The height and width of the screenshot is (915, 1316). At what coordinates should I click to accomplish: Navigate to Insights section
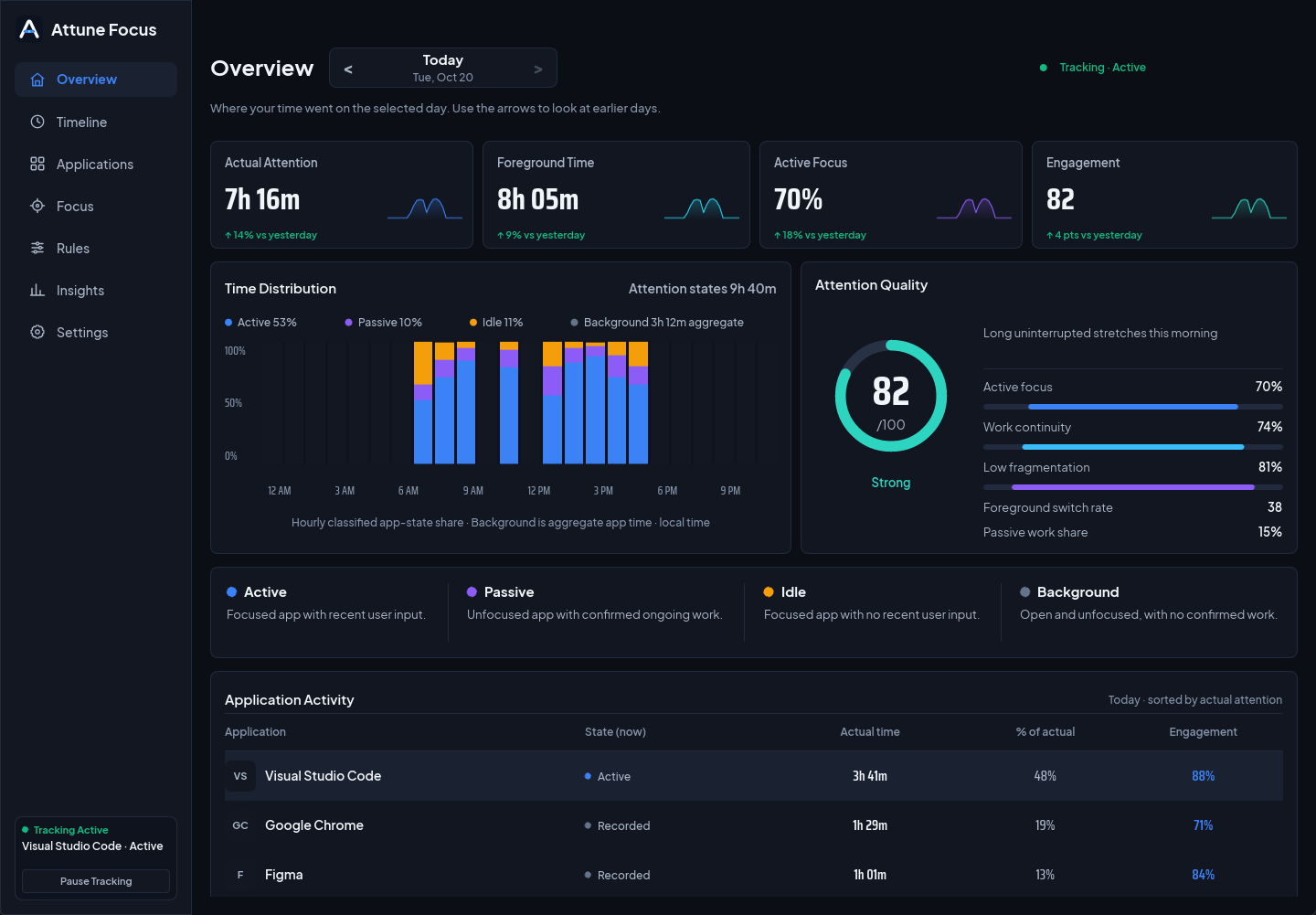point(96,290)
